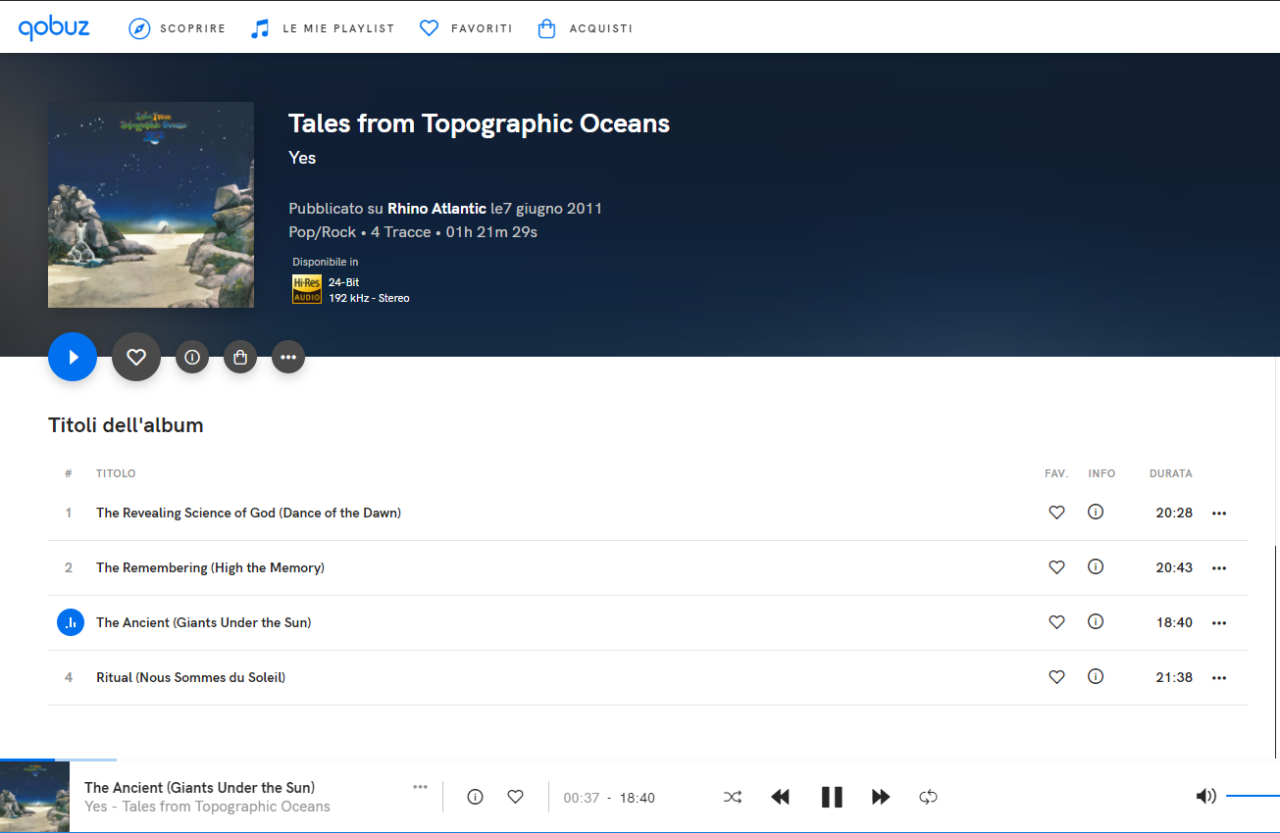Open the Rhino Atlantic label link
This screenshot has height=833, width=1280.
436,209
